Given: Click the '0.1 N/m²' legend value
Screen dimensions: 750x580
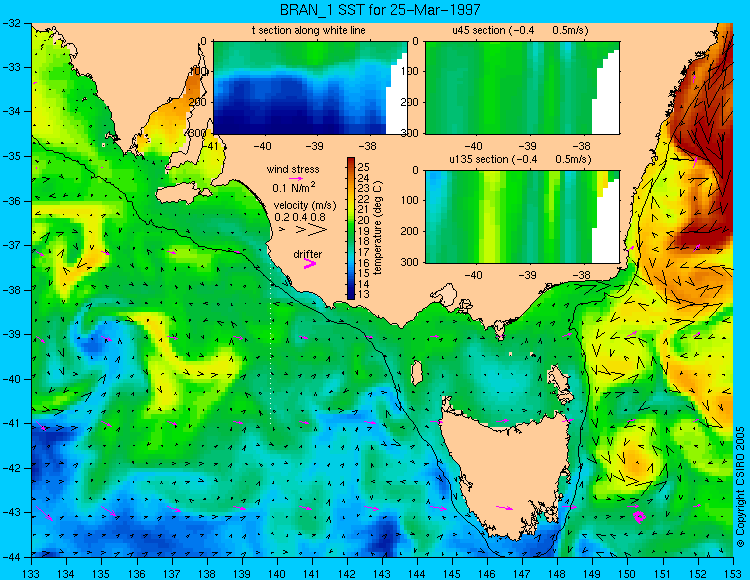Looking at the screenshot, I should pyautogui.click(x=294, y=187).
